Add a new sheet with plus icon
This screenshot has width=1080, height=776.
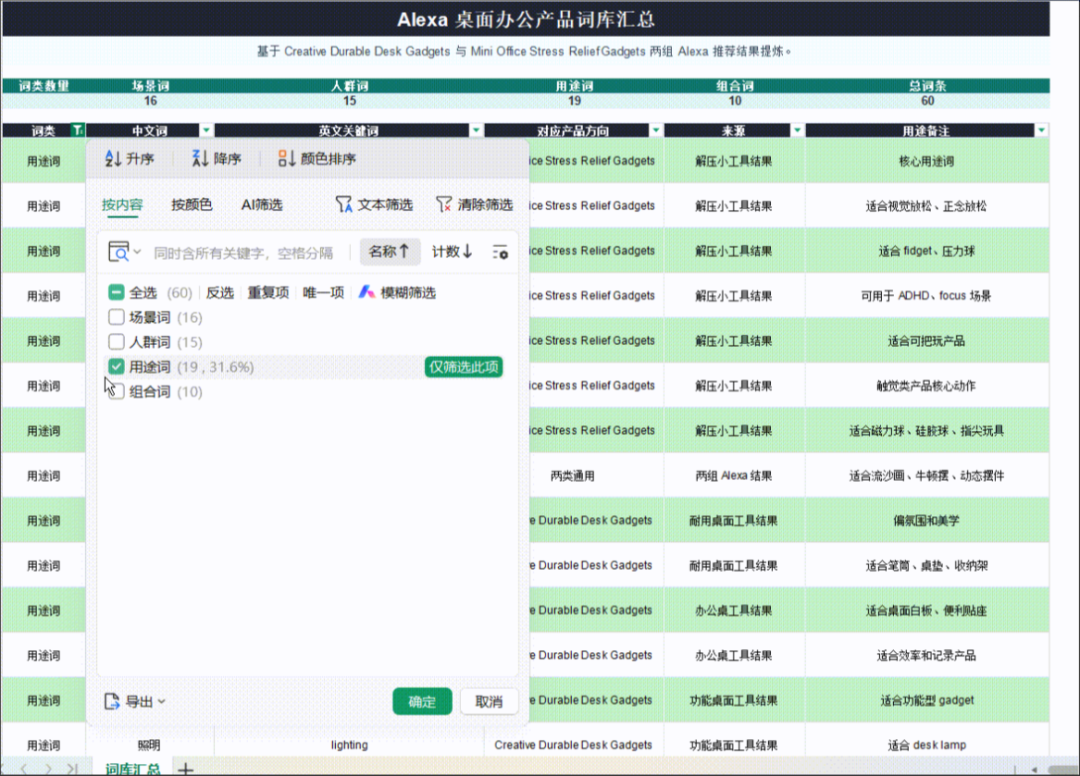186,768
